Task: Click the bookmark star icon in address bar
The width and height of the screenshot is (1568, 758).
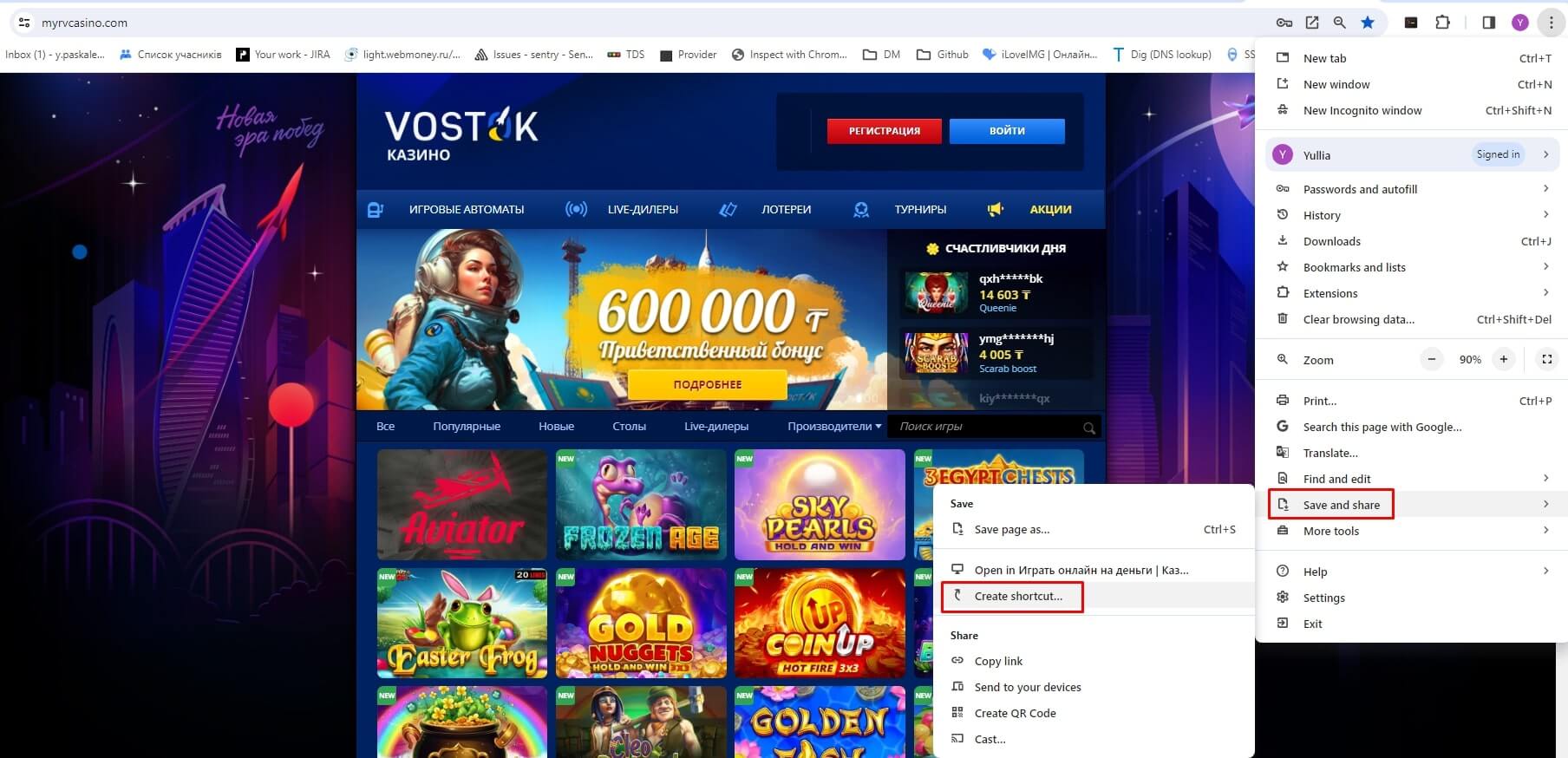Action: point(1368,23)
